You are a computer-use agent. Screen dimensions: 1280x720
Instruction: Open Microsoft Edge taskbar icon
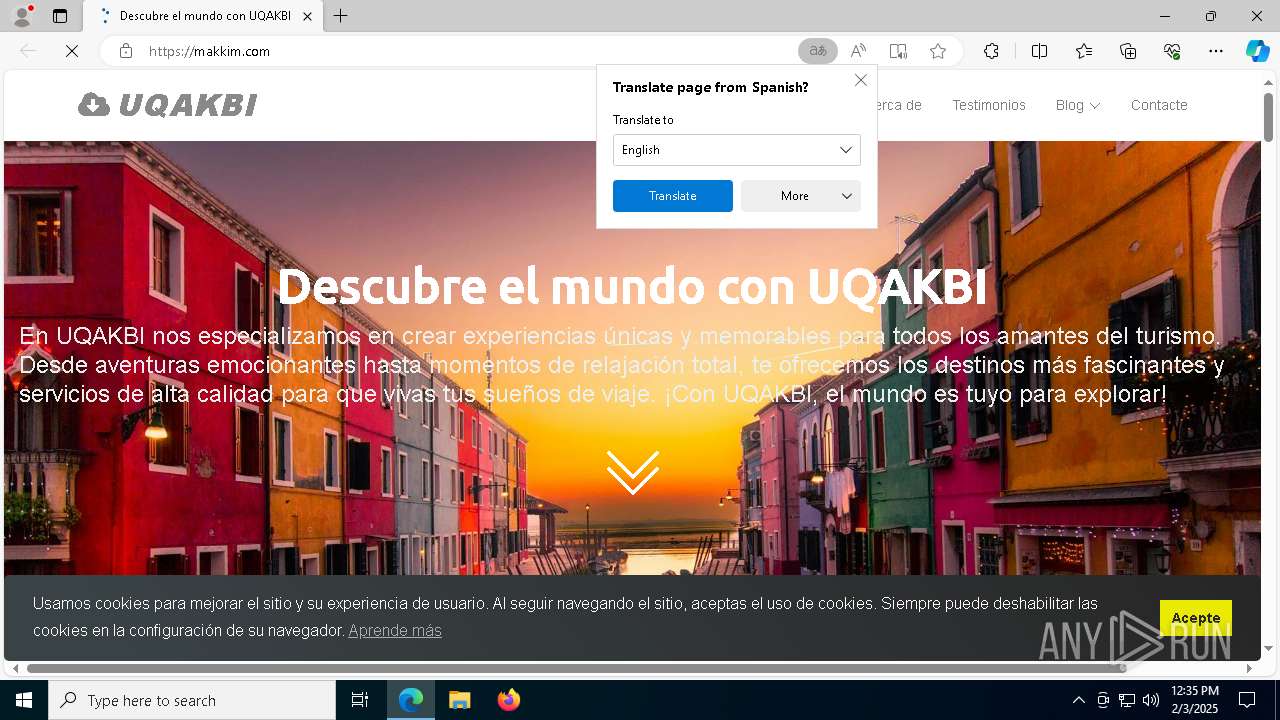(x=411, y=700)
